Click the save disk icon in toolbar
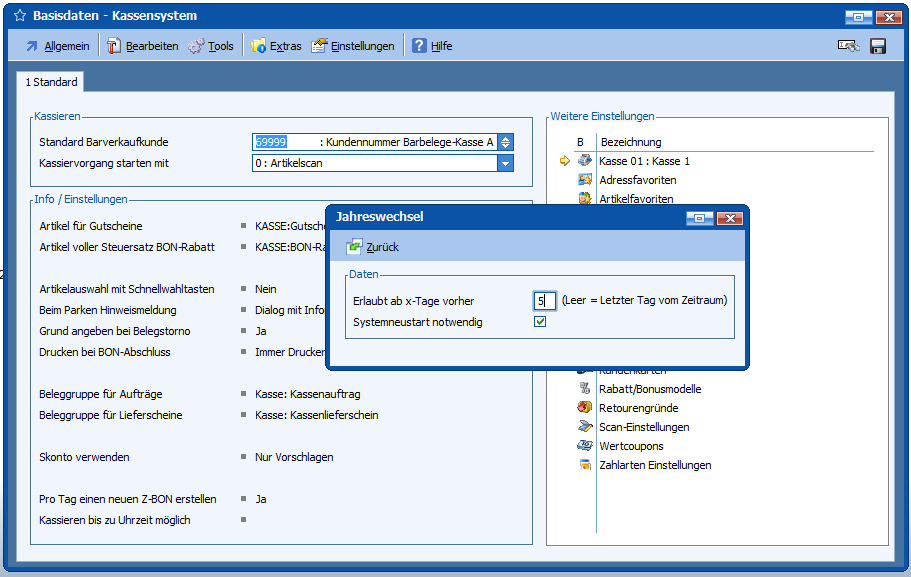 (x=878, y=46)
